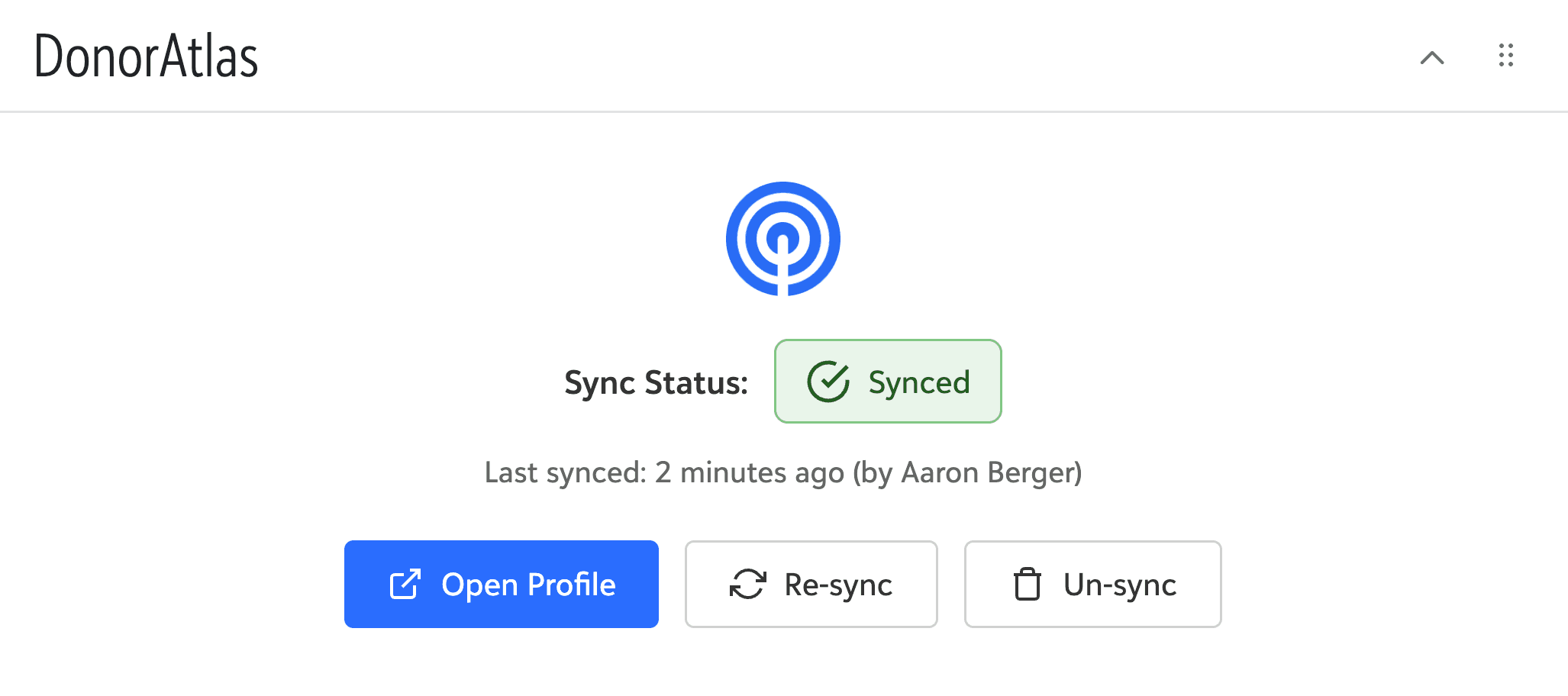Select the drag-dots icon beside the collapse arrow

coord(1505,56)
